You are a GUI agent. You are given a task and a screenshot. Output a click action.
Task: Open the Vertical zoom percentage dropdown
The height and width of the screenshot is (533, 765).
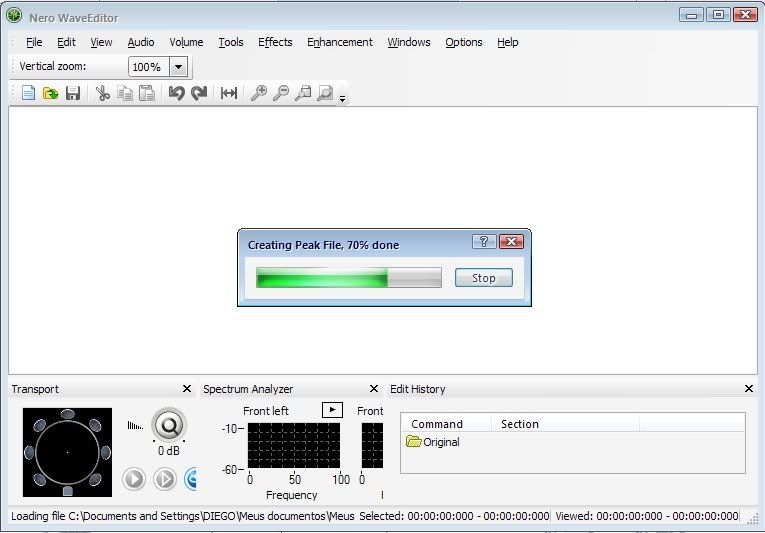pyautogui.click(x=178, y=67)
